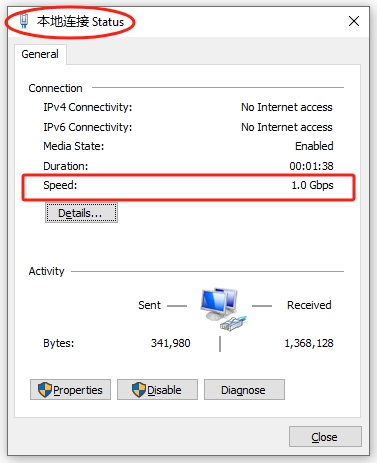377x463 pixels.
Task: Click the Sent bytes value 341,980
Action: [171, 343]
